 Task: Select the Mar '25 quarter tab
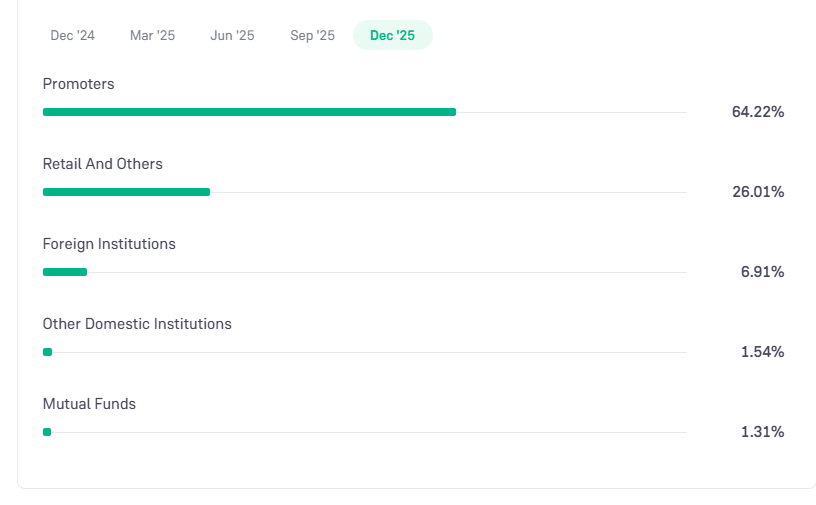[152, 35]
